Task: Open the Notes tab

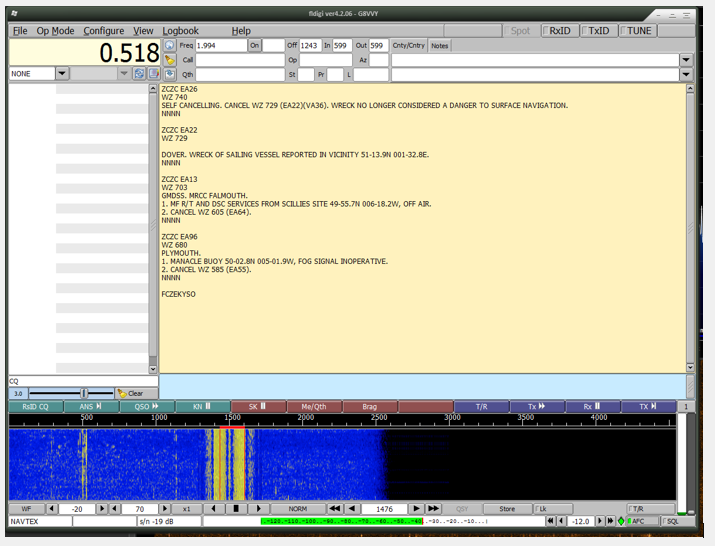Action: point(440,46)
